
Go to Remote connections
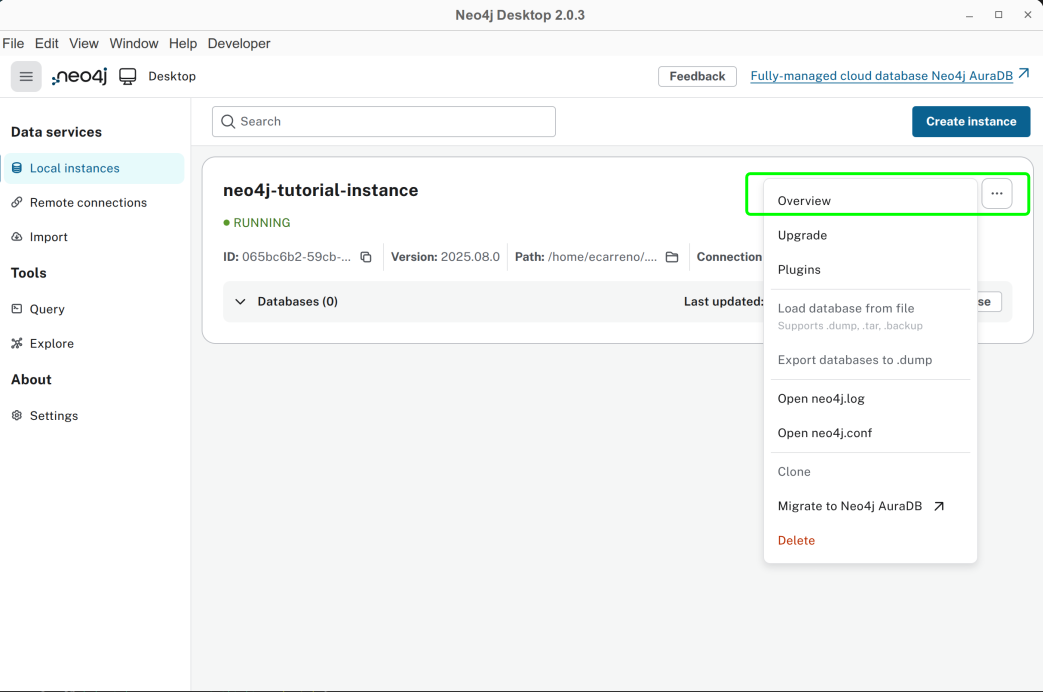pos(88,202)
